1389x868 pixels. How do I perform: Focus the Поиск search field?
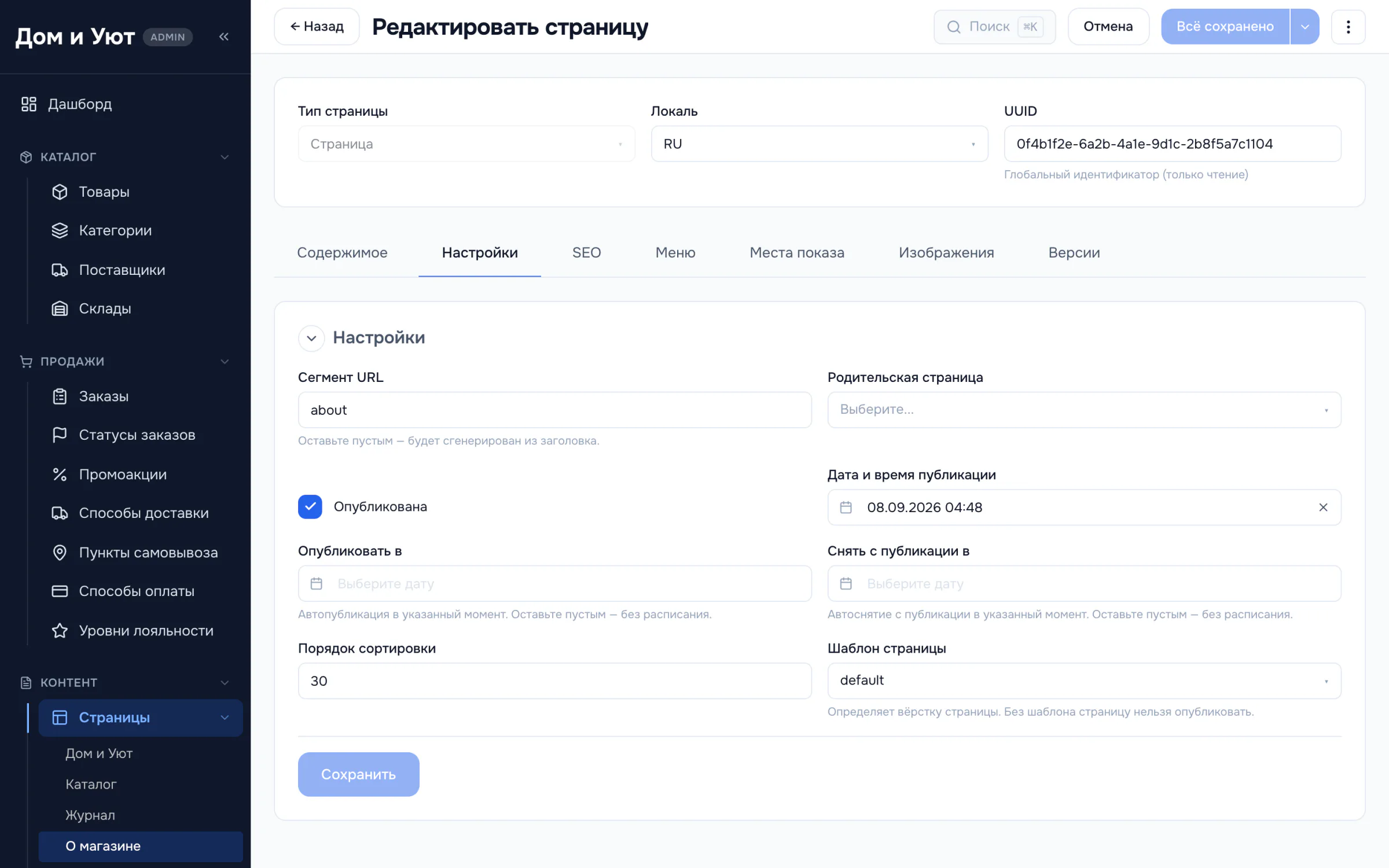coord(994,27)
